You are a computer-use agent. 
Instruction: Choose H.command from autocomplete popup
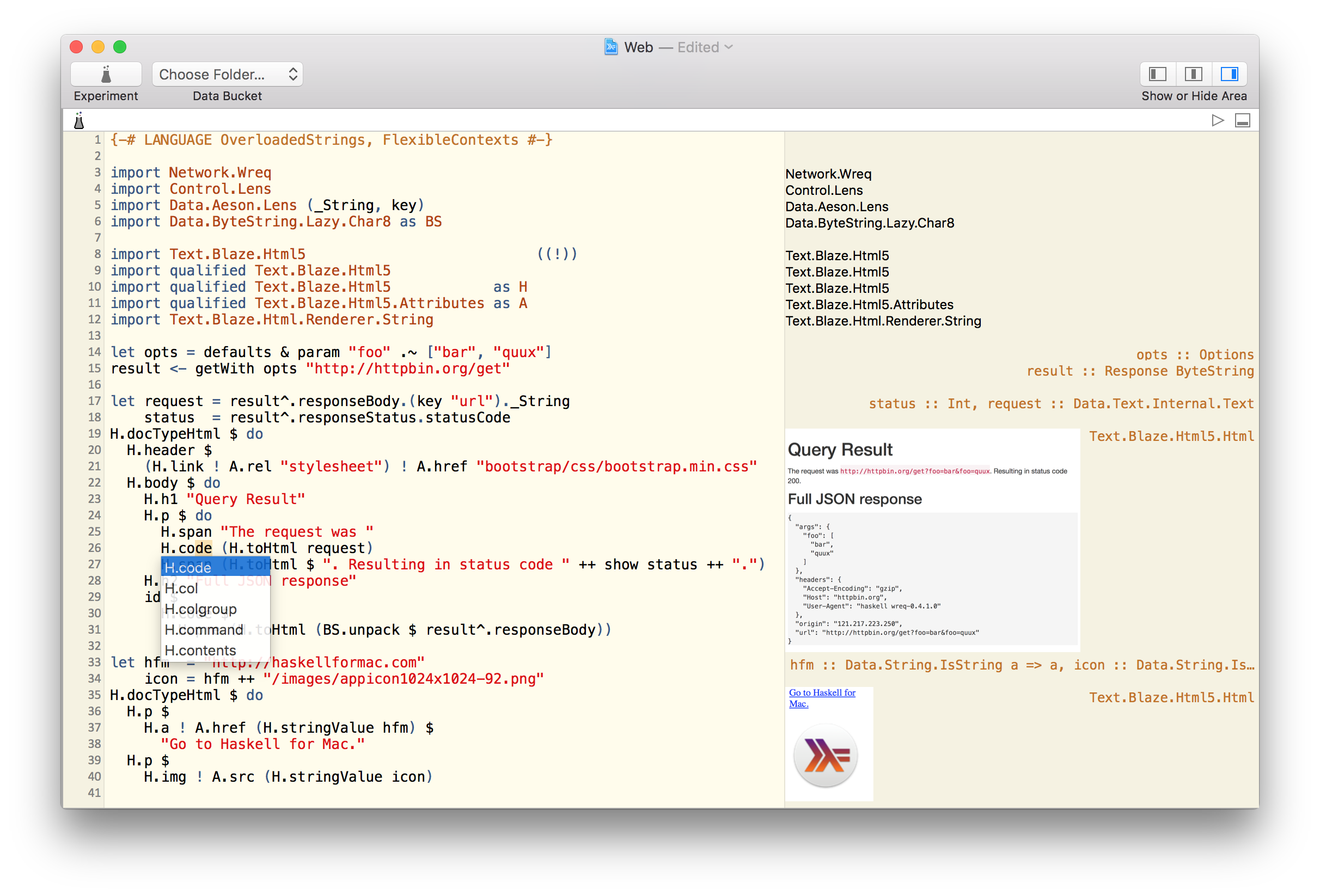point(215,629)
